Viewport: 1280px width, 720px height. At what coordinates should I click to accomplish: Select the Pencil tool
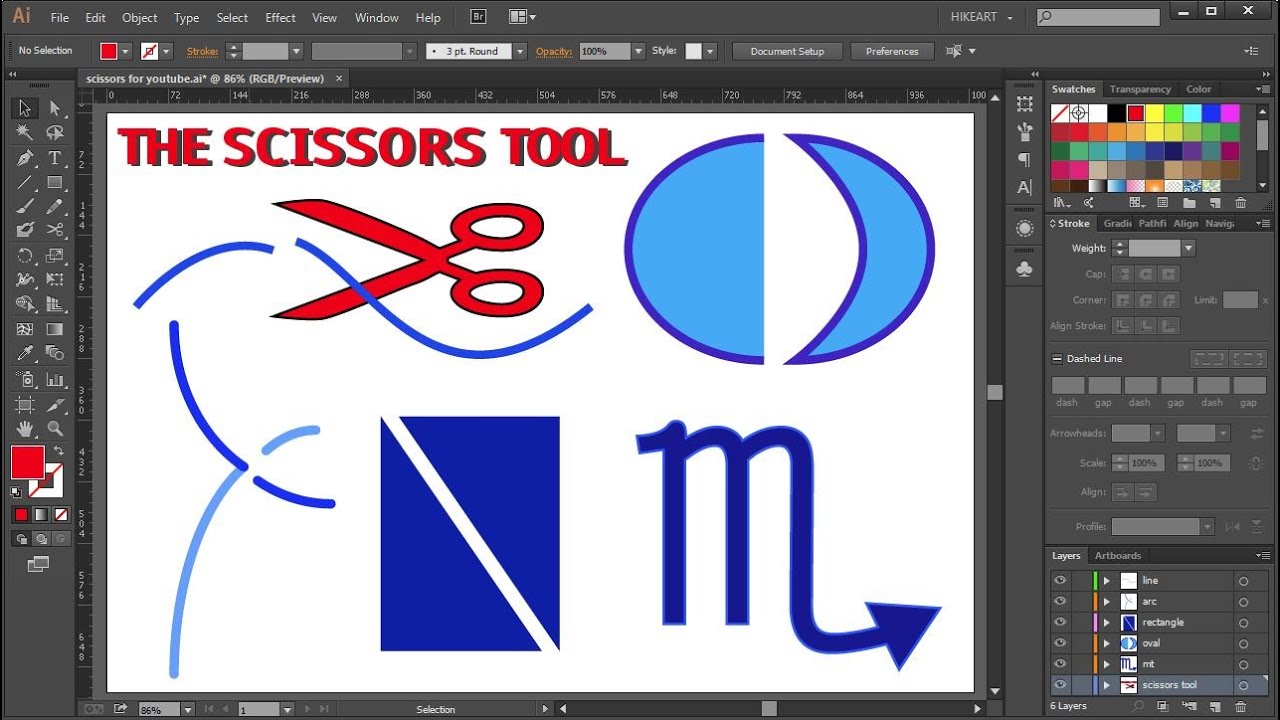point(55,206)
